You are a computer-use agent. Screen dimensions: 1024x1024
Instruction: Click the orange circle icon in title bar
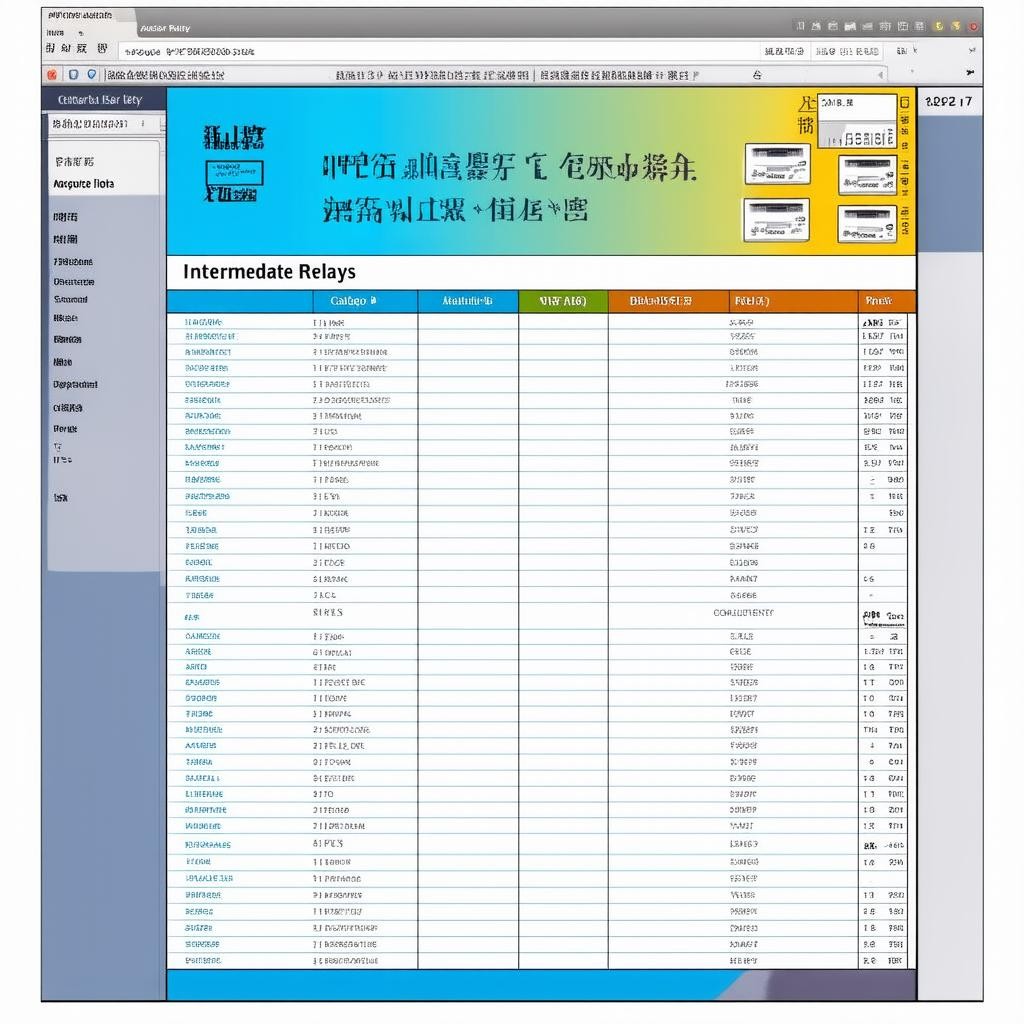click(956, 26)
